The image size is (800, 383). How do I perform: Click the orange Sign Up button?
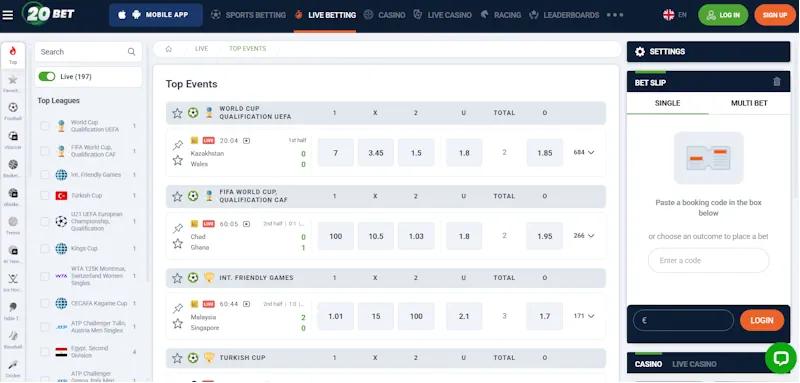tap(775, 15)
